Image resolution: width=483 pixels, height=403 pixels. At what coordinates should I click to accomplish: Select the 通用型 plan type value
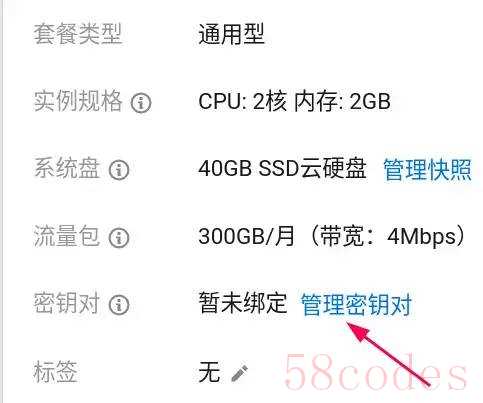[231, 34]
